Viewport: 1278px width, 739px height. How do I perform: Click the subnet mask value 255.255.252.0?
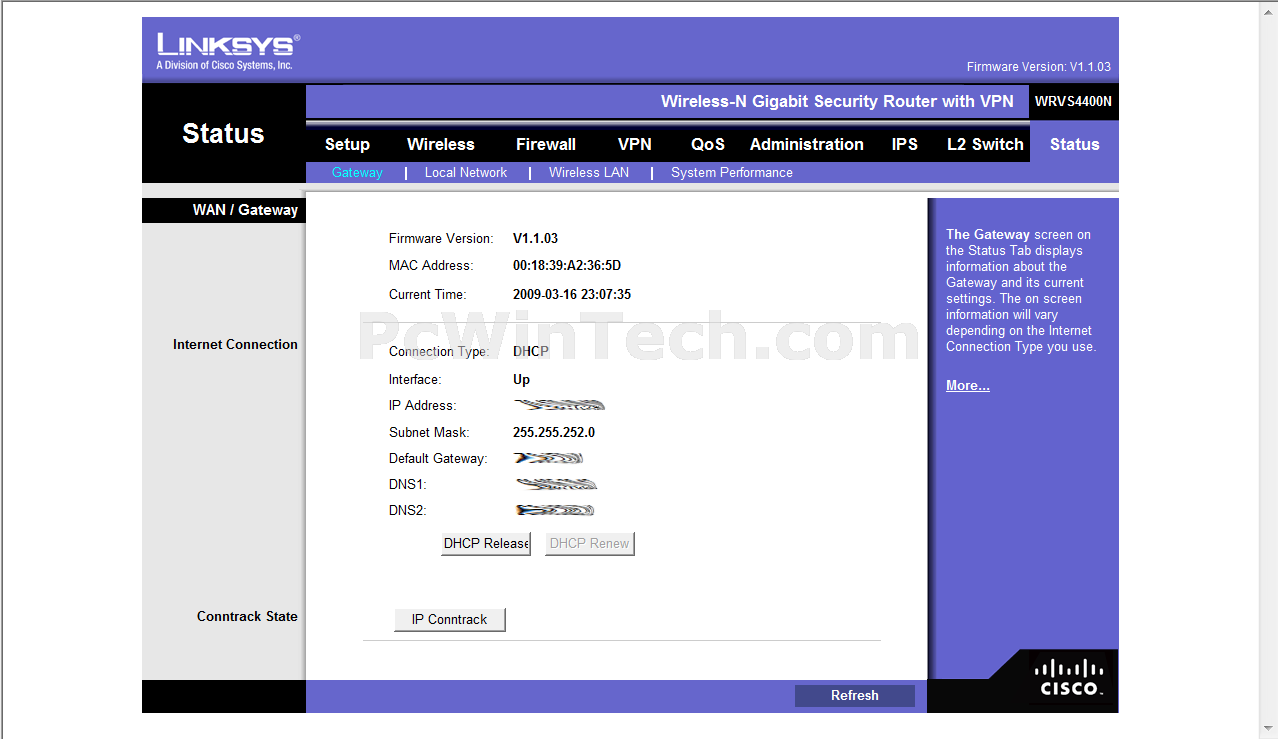[554, 432]
